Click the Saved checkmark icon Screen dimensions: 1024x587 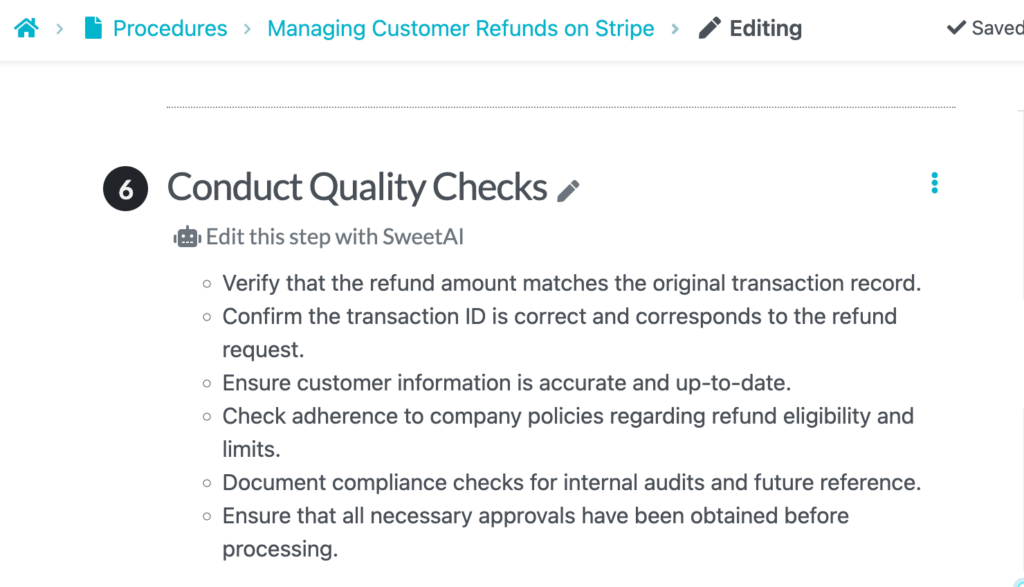coord(956,28)
